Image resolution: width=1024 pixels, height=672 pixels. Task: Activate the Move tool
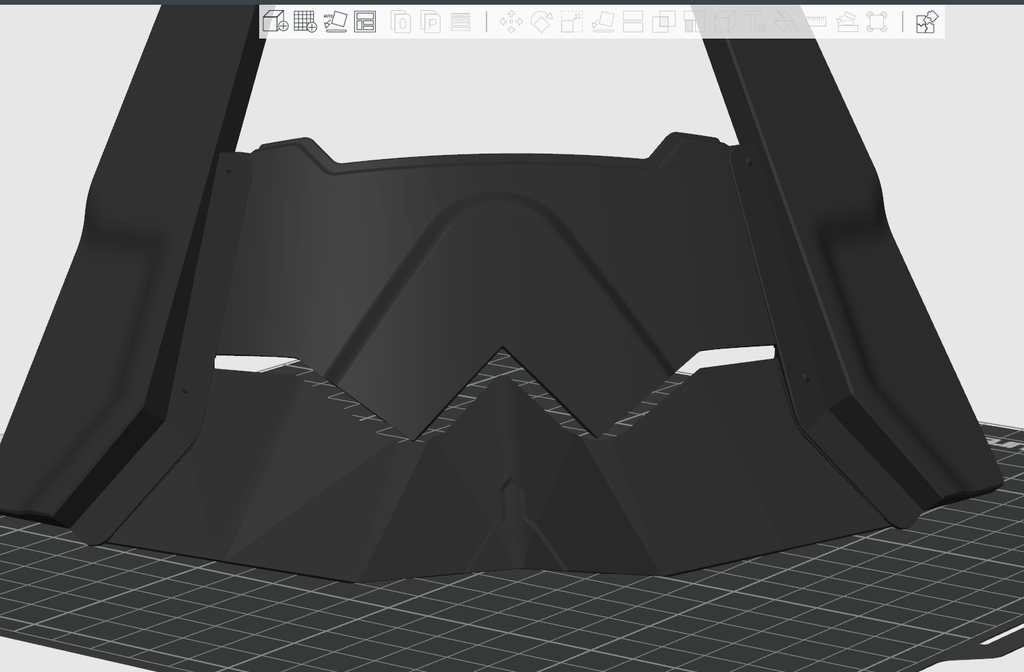click(x=511, y=22)
